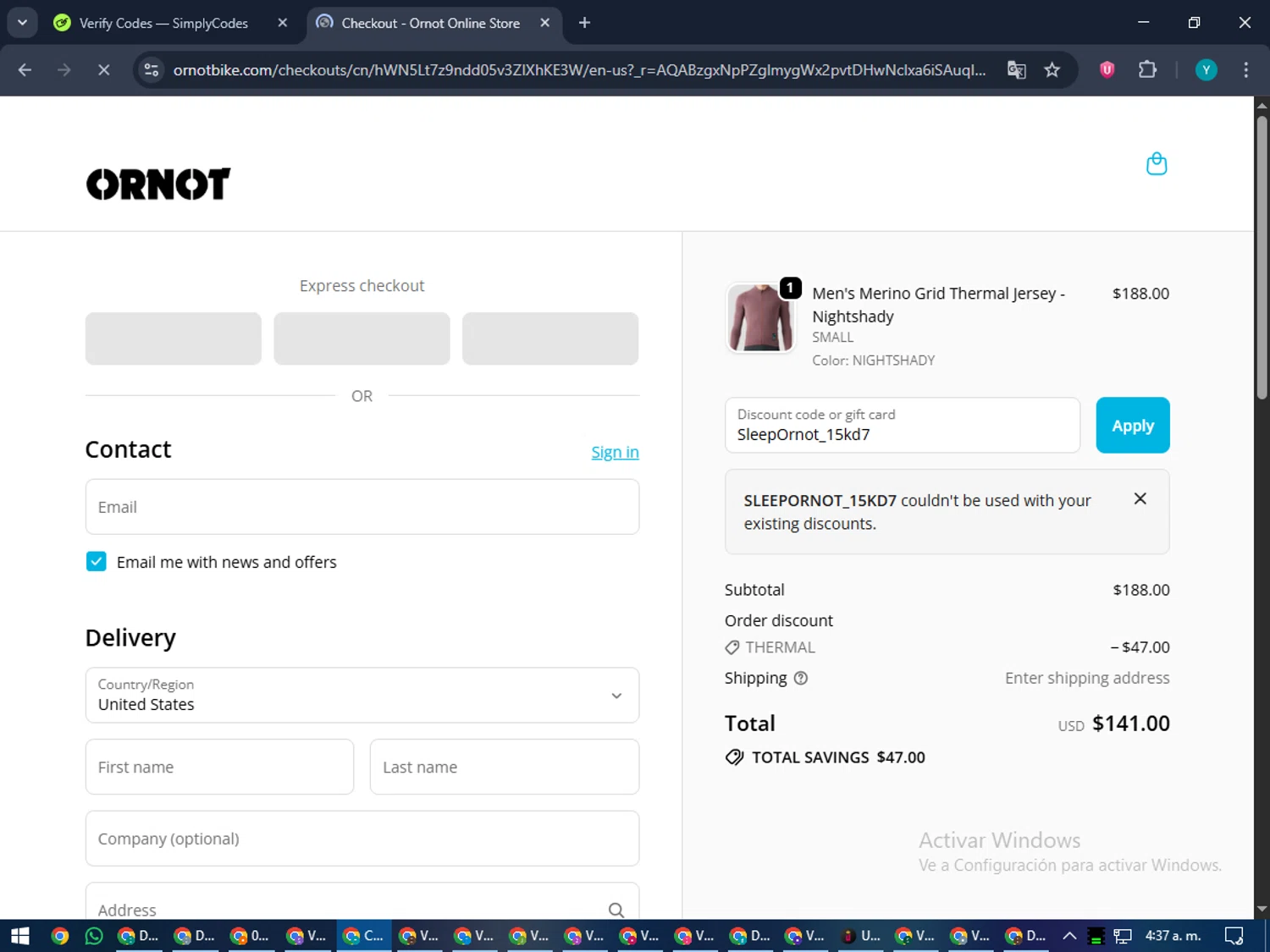Screen dimensions: 1270x952
Task: Open the shopping bag cart icon
Action: 1157,163
